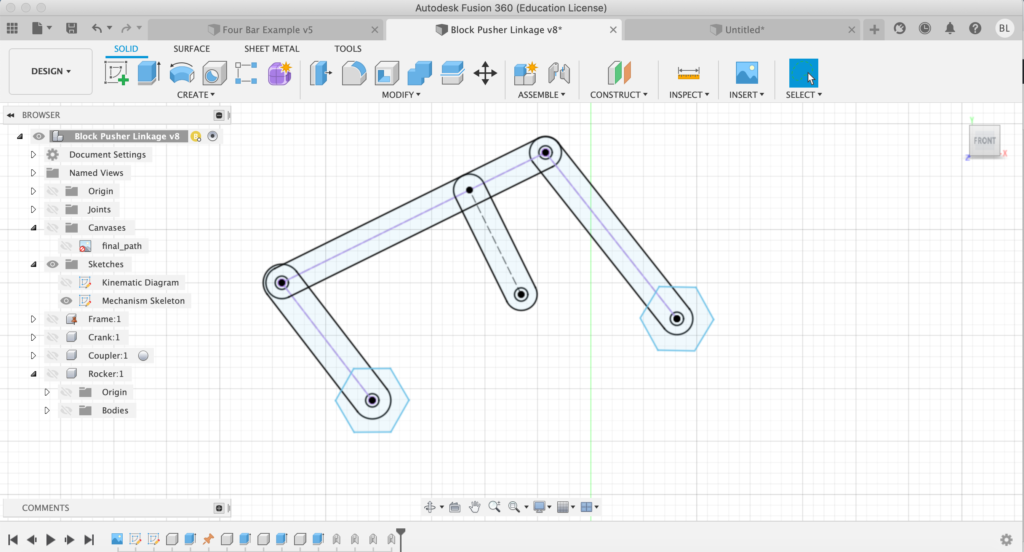Hide the Mechanism Skeleton sketch

point(66,301)
